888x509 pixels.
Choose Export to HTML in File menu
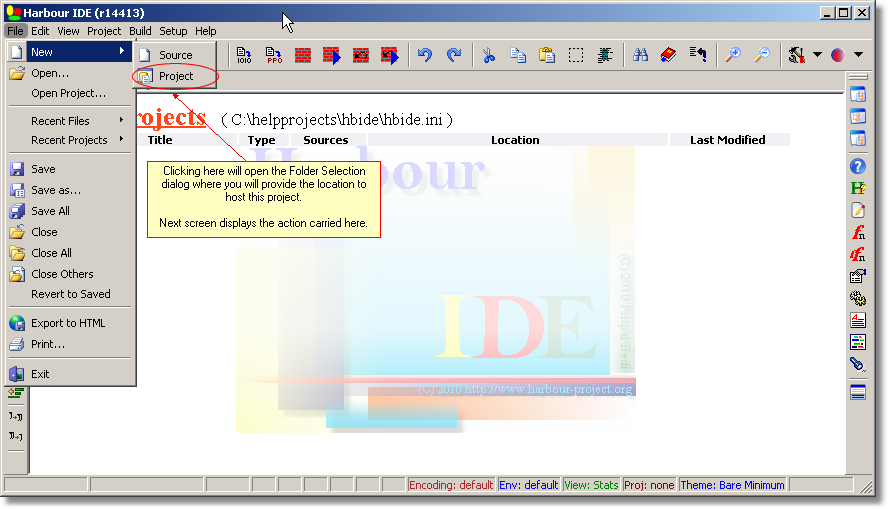coord(67,323)
